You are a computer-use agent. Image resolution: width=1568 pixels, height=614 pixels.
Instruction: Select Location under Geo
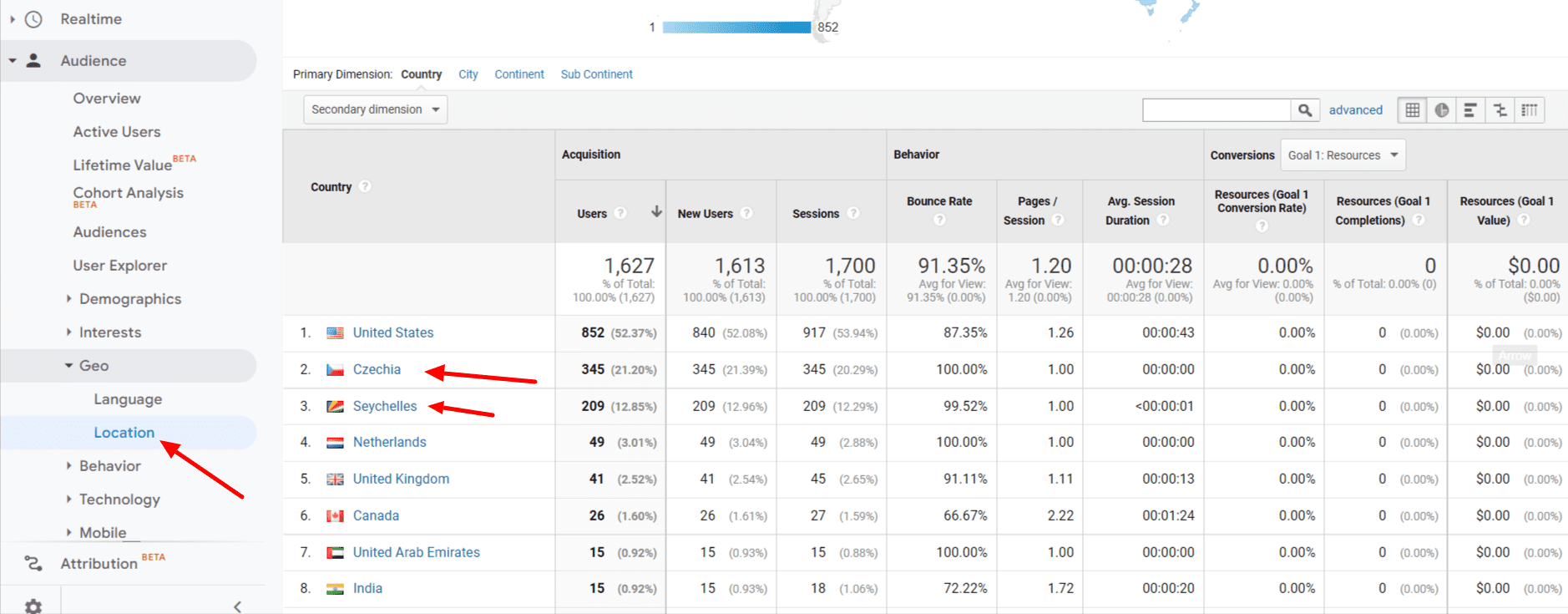point(124,433)
